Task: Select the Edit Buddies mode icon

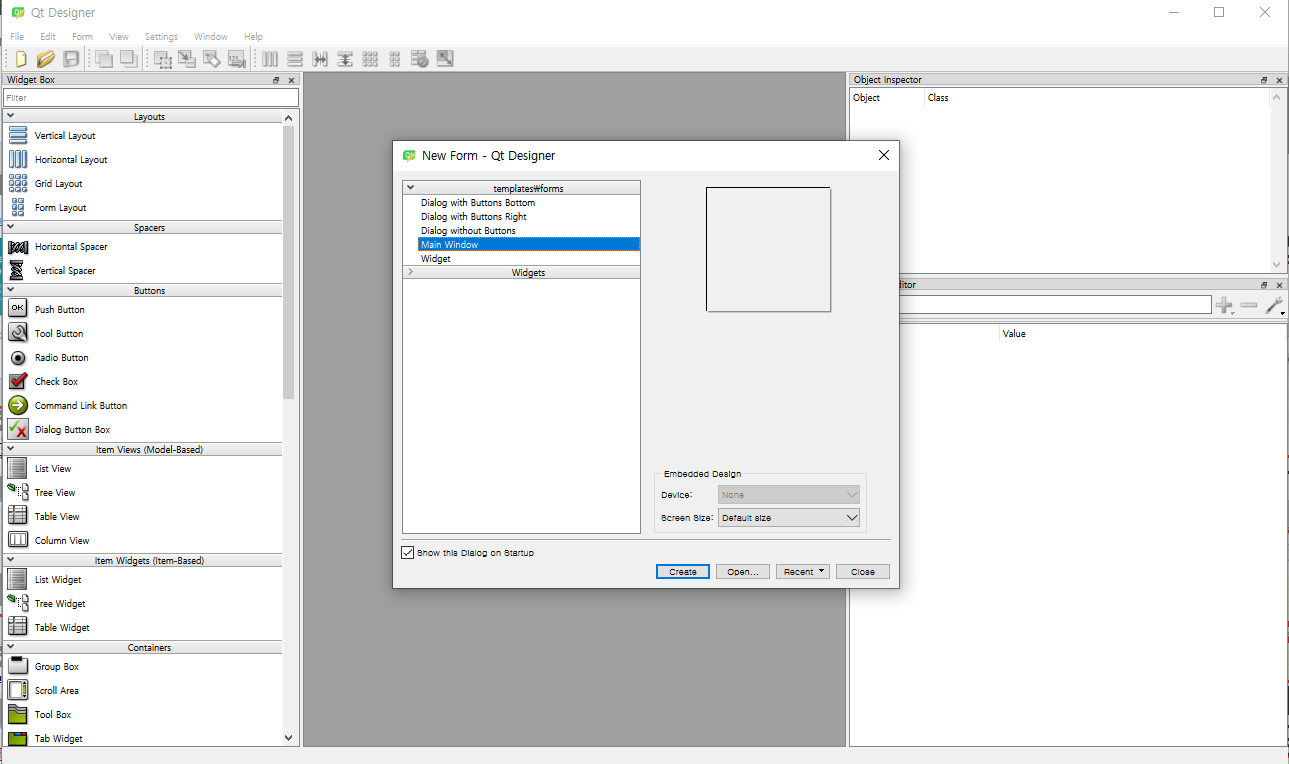Action: click(x=212, y=59)
